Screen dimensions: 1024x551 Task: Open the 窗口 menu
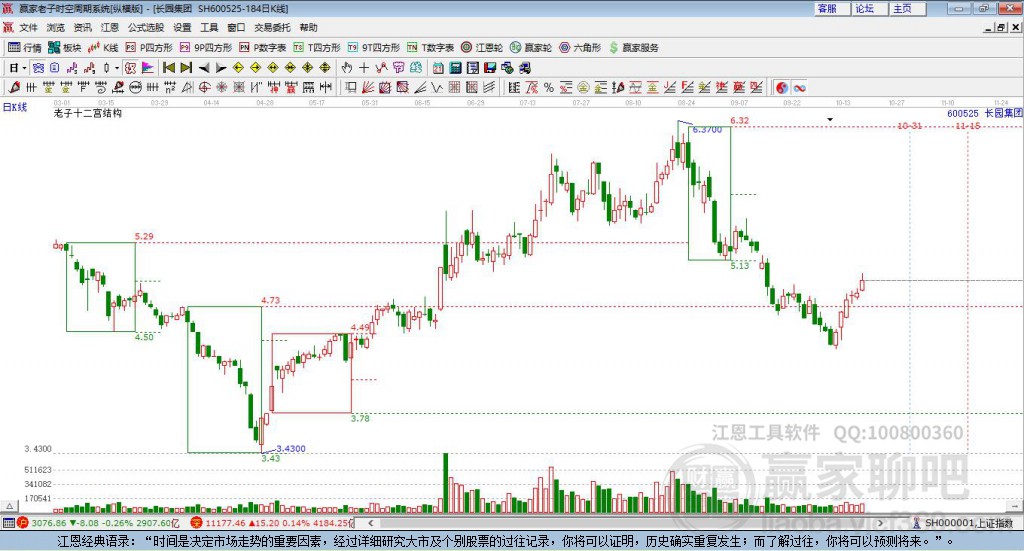click(x=236, y=27)
